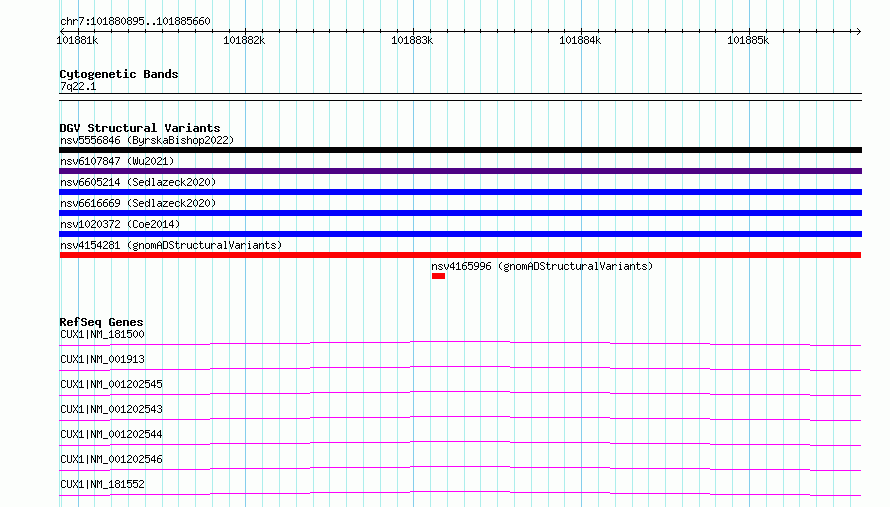This screenshot has width=890, height=507.
Task: Click the magenta intron line under NM_181500
Action: [x=460, y=343]
